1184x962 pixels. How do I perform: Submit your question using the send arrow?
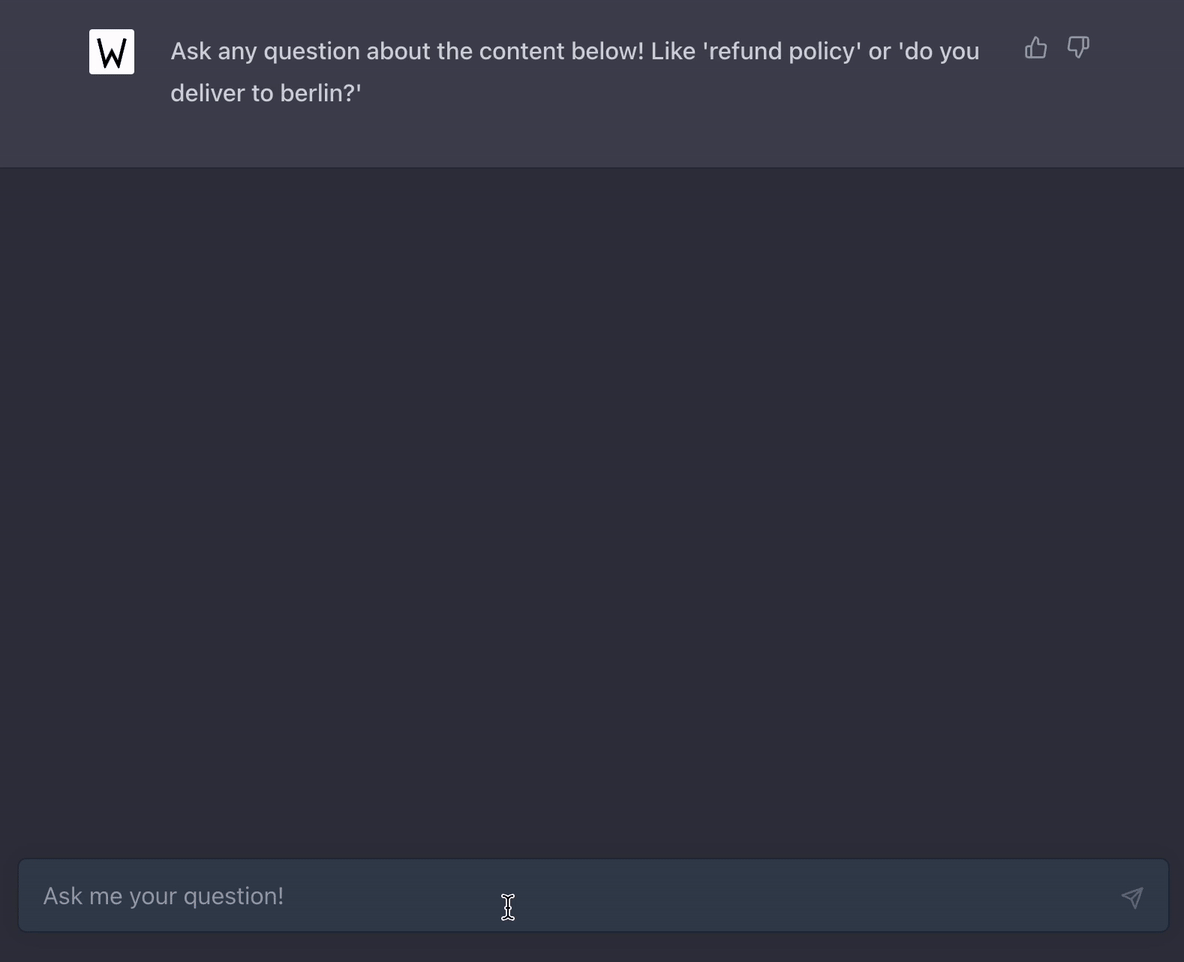click(x=1131, y=898)
